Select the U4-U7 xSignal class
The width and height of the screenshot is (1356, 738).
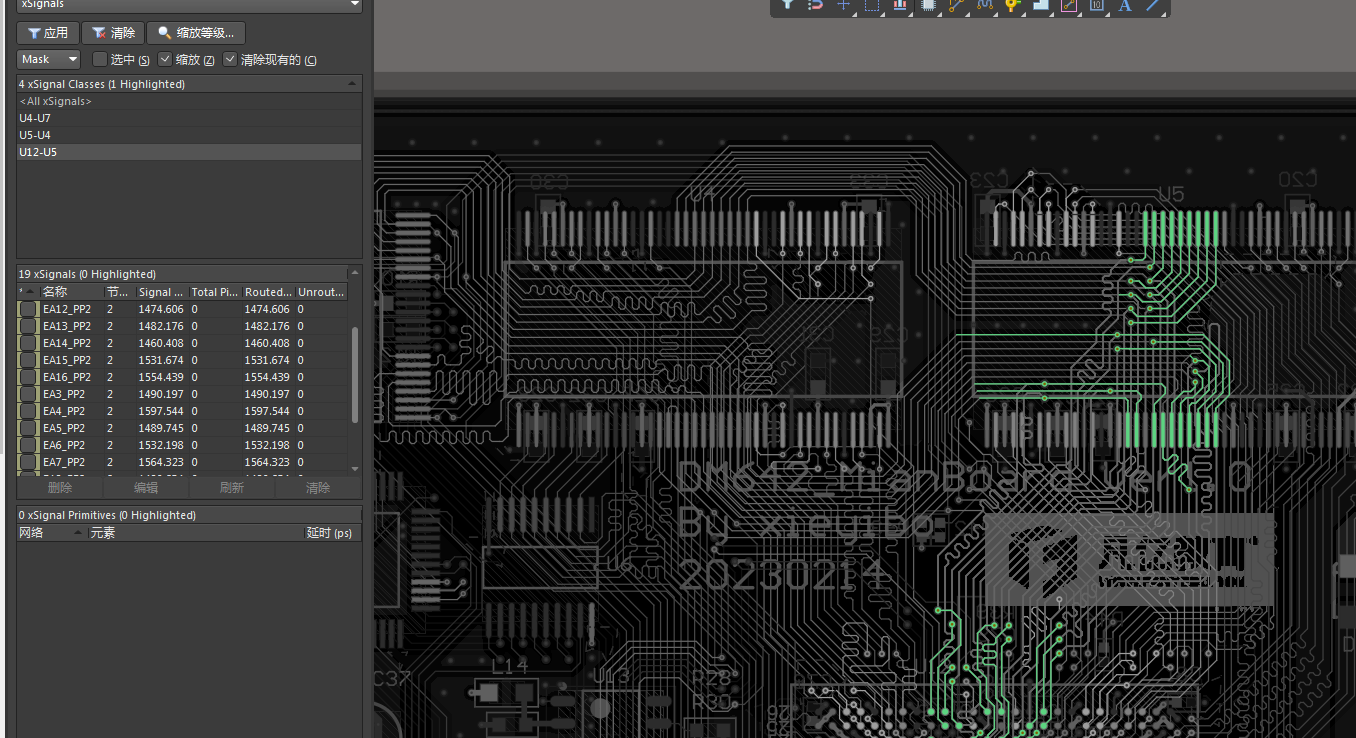189,118
